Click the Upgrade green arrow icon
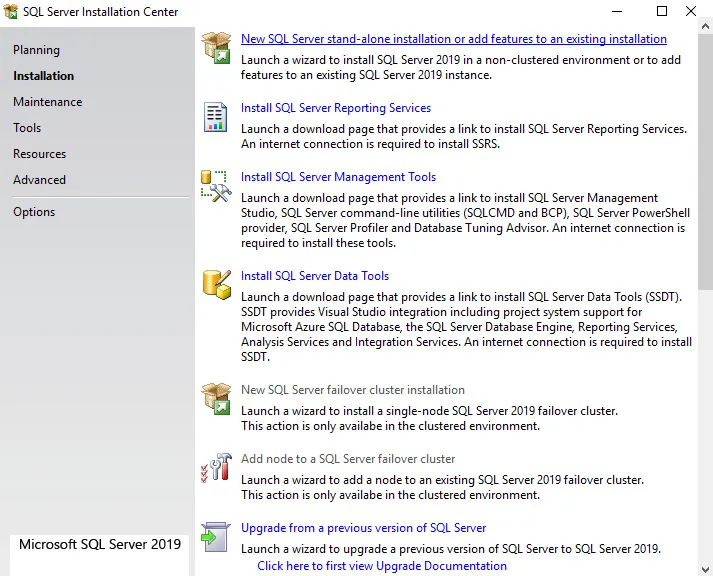Viewport: 713px width, 576px height. click(215, 537)
